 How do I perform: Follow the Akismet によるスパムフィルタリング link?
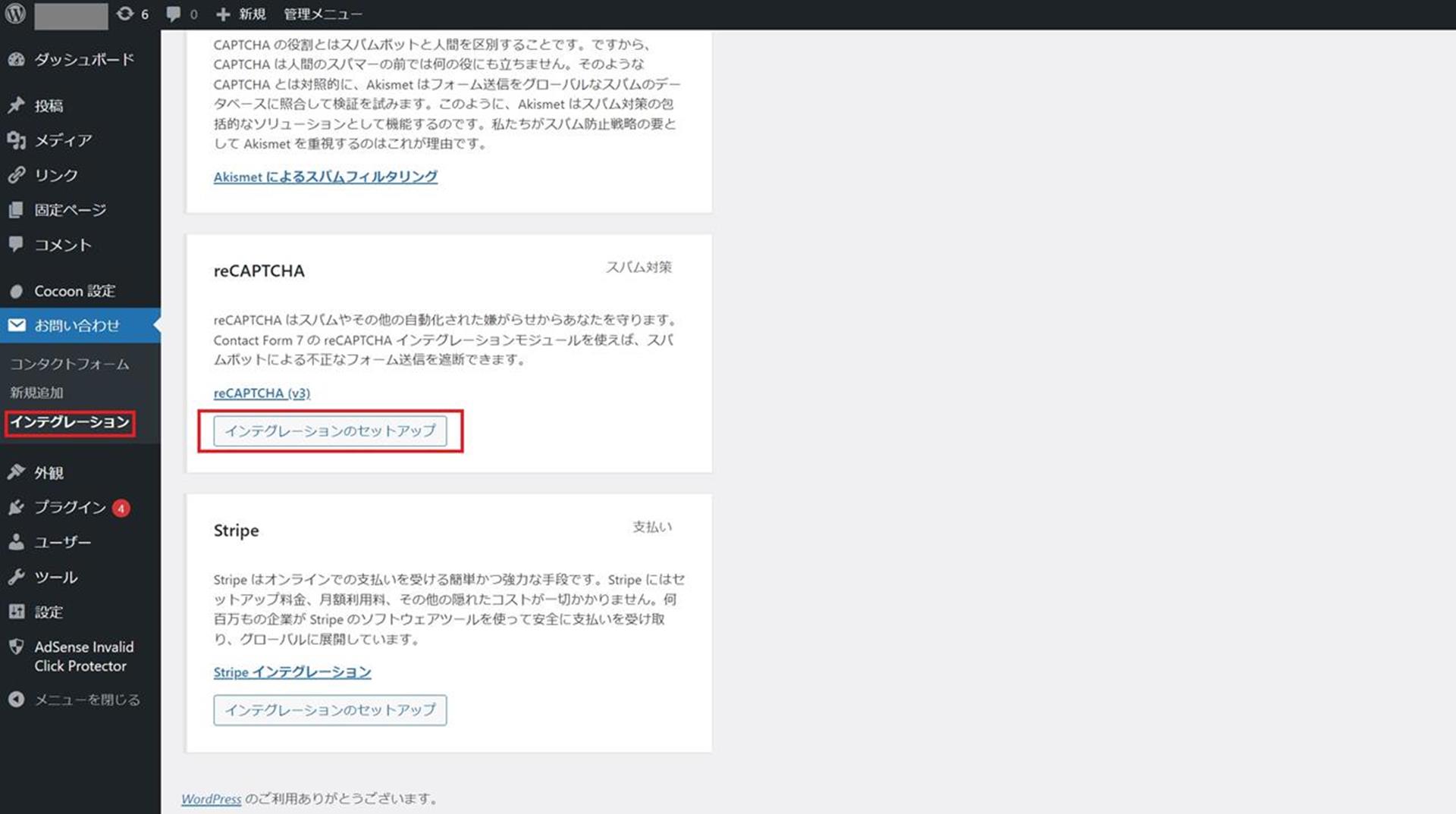coord(325,177)
